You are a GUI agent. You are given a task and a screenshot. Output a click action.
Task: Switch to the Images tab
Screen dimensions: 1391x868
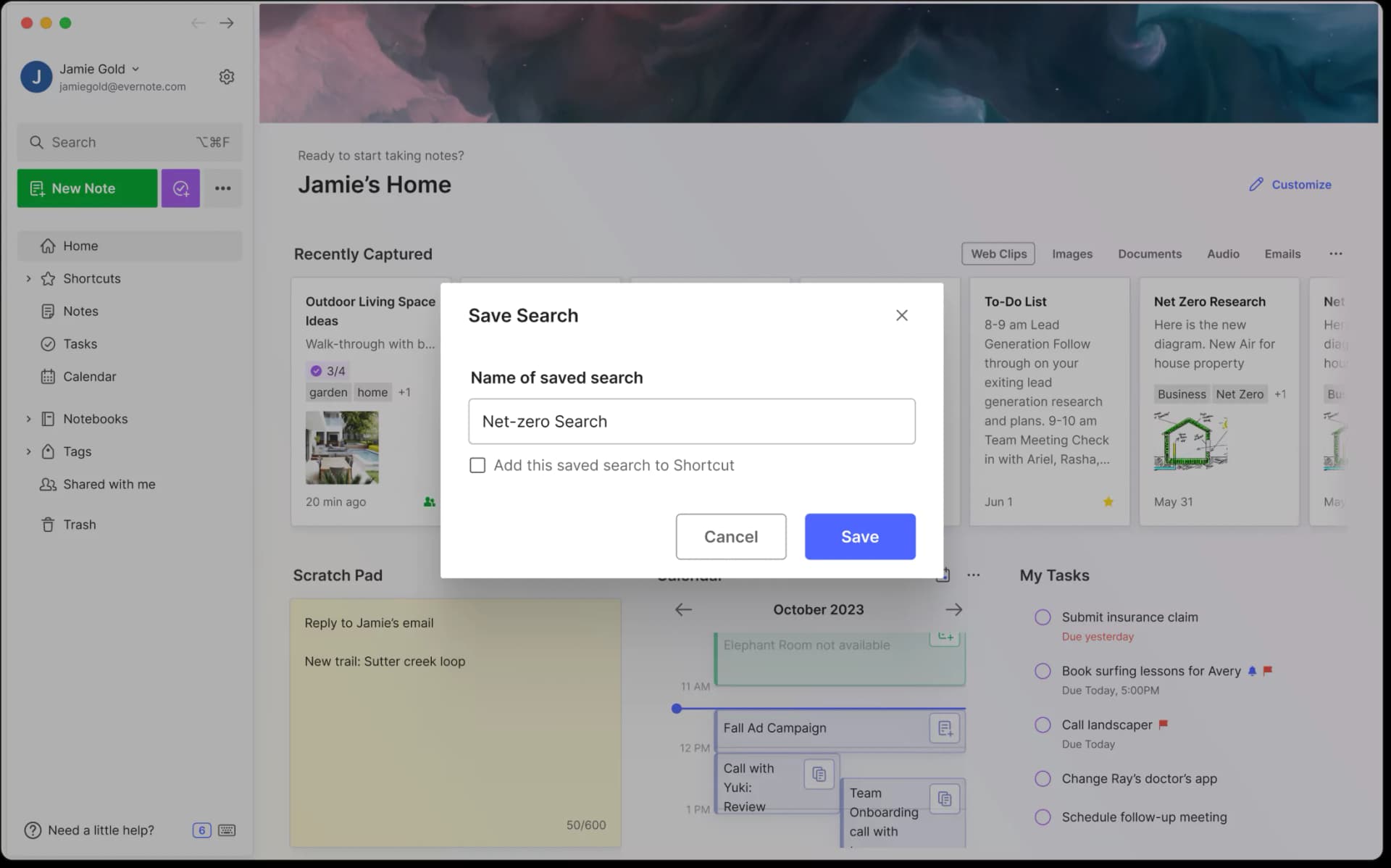coord(1072,254)
